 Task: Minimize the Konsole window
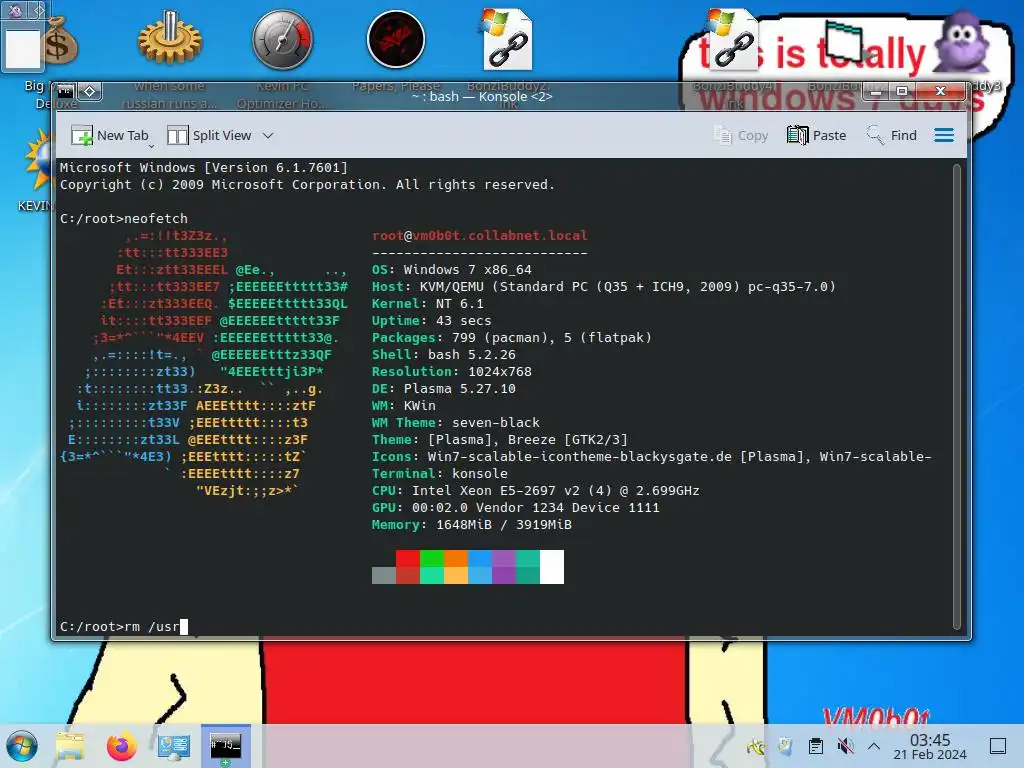tap(876, 91)
